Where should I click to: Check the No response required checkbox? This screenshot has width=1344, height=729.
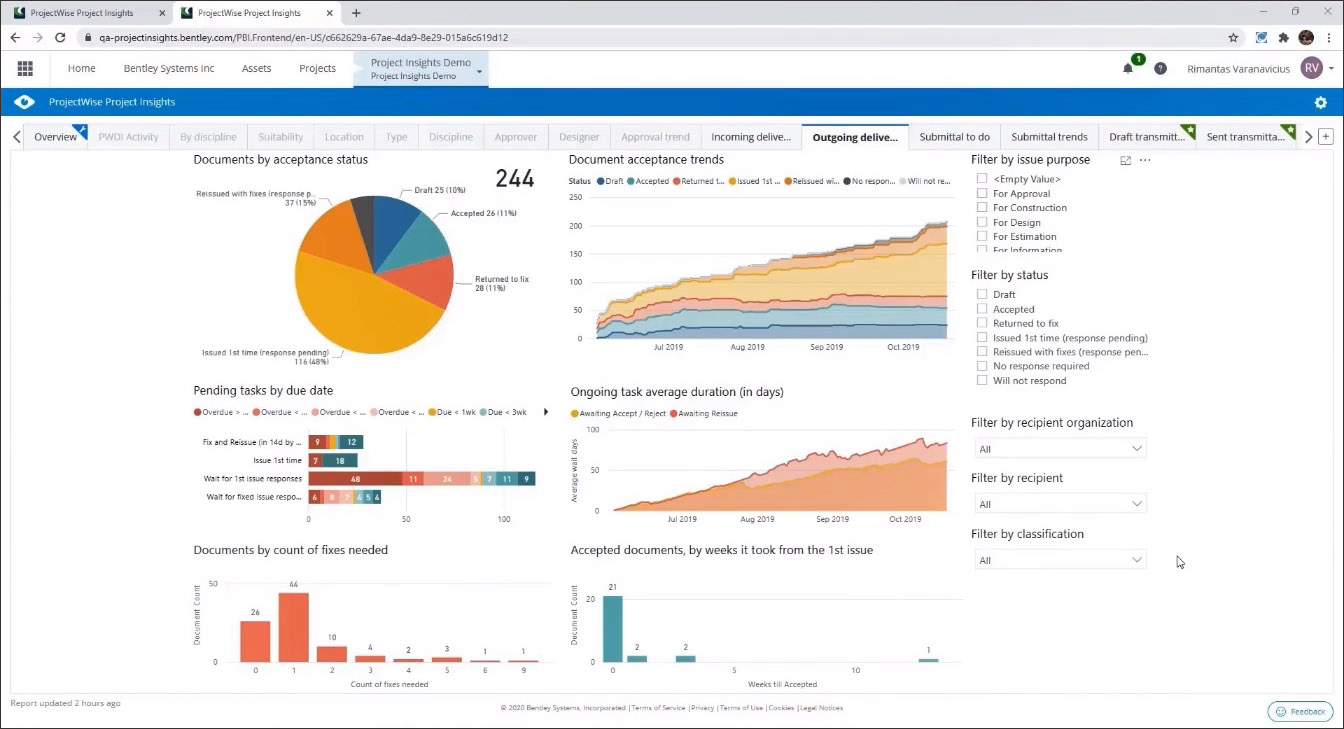pos(982,366)
